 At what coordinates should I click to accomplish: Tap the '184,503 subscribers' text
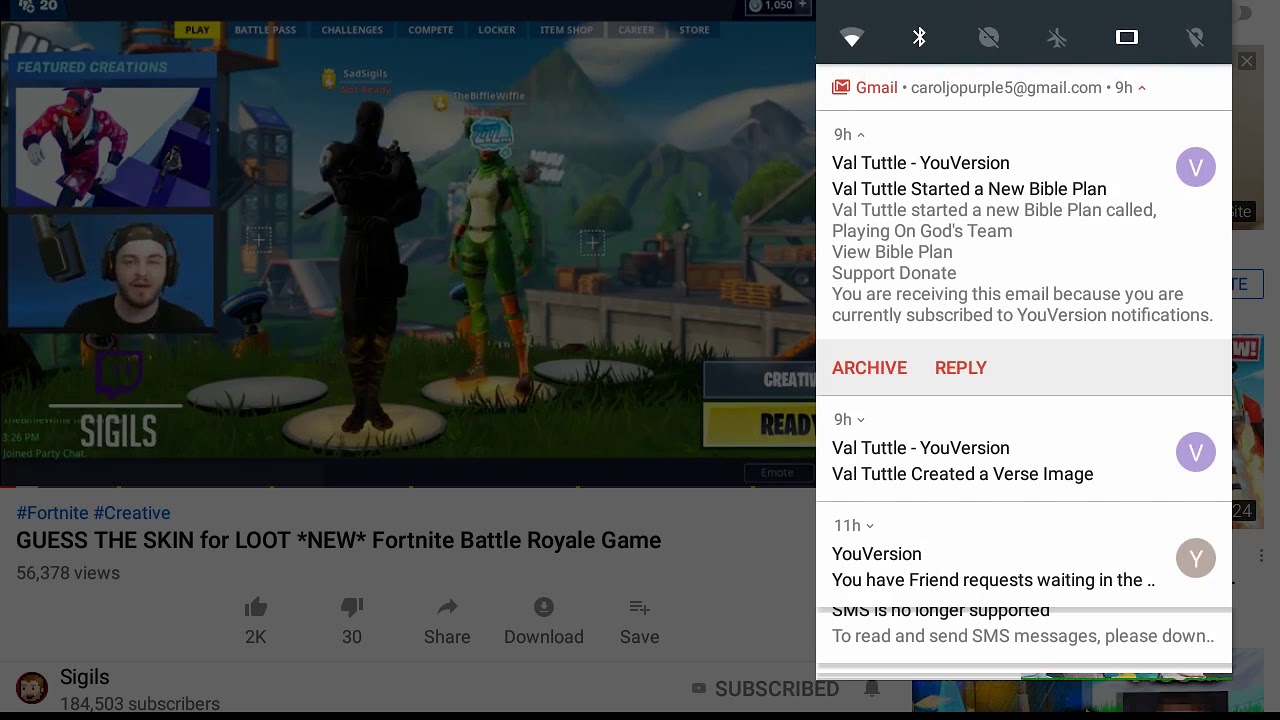click(x=140, y=704)
